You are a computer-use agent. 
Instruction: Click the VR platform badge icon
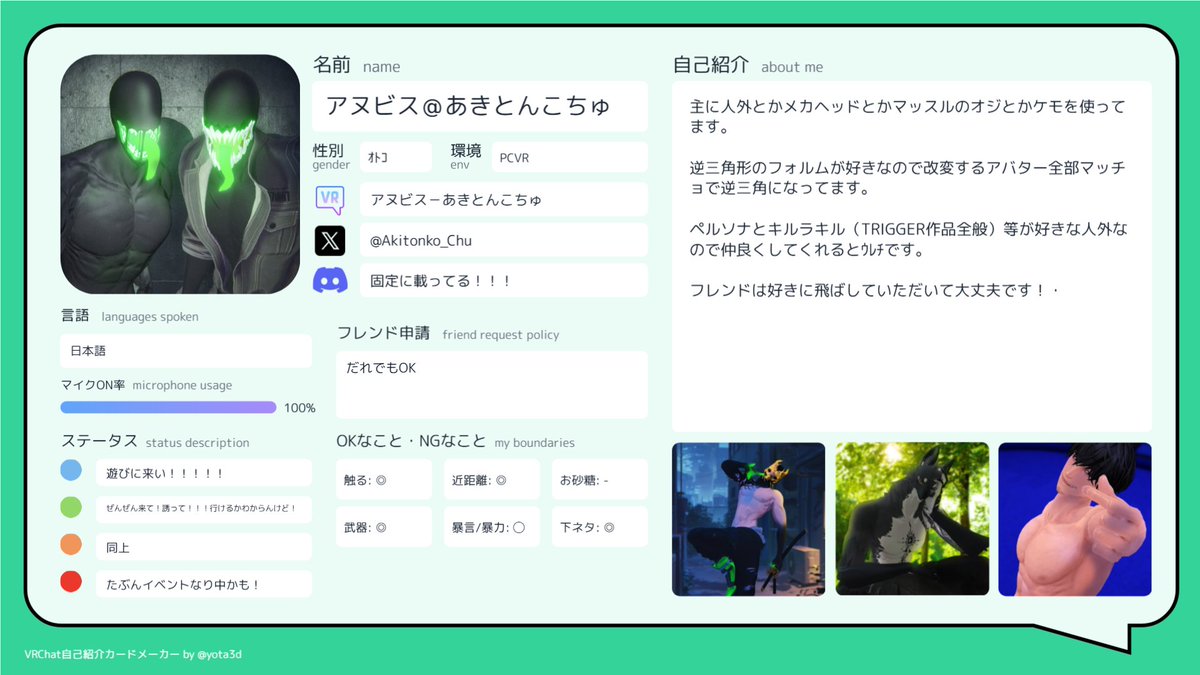(331, 199)
